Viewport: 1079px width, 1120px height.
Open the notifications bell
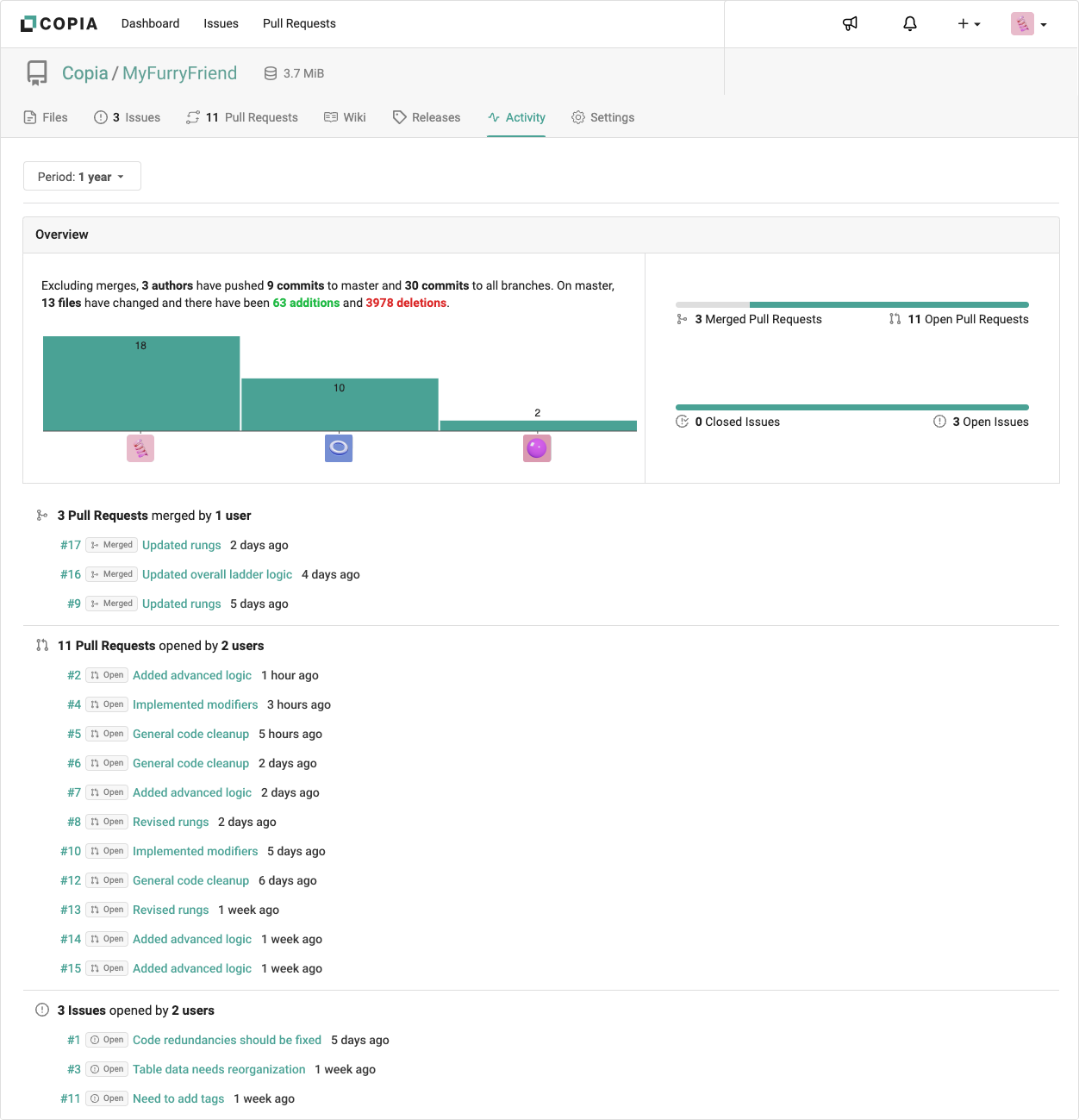click(x=909, y=23)
